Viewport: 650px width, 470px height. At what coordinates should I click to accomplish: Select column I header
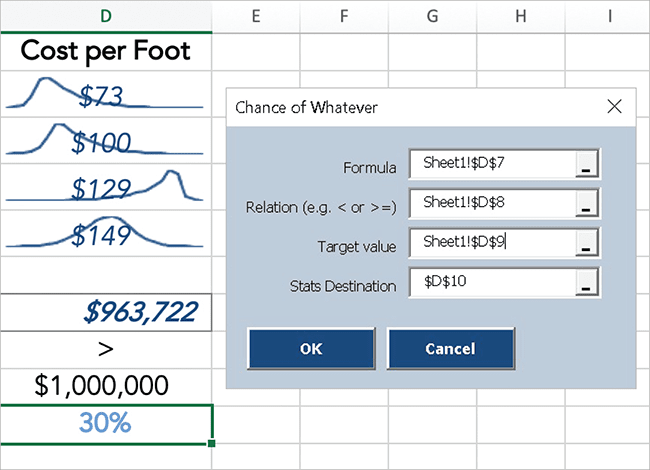tap(608, 16)
